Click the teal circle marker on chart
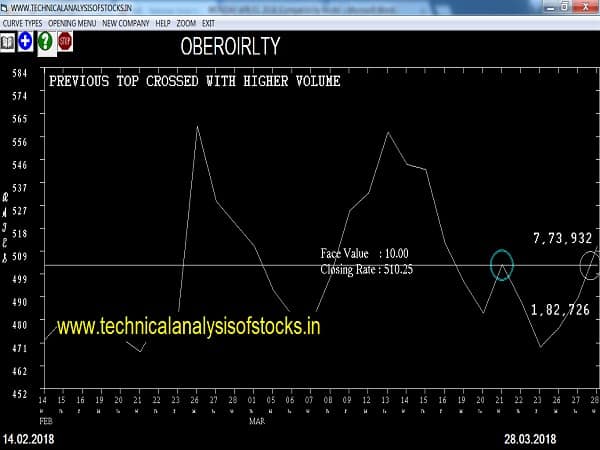600x450 pixels. click(502, 265)
